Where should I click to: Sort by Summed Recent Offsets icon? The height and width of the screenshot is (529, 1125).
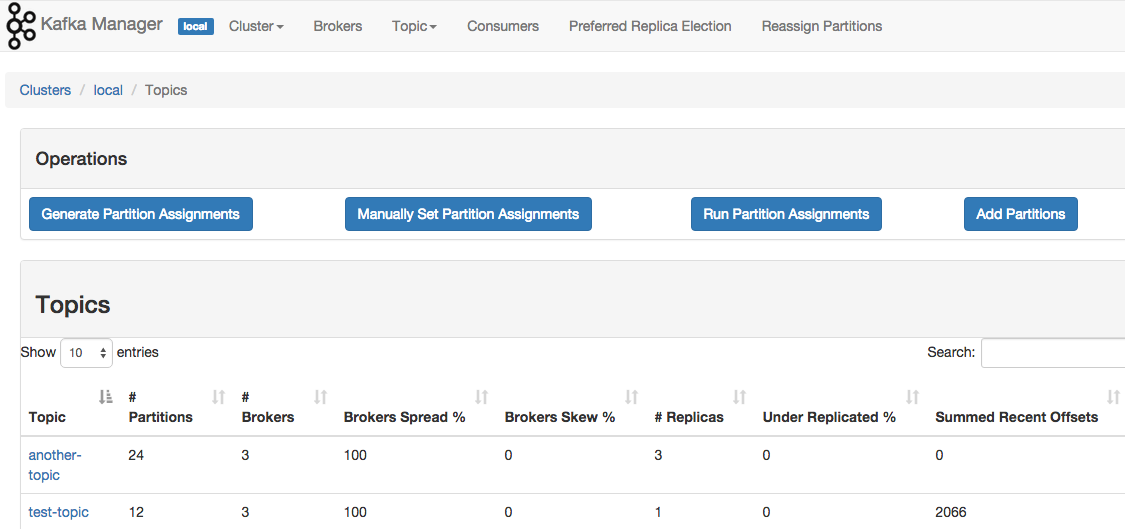[x=1113, y=398]
